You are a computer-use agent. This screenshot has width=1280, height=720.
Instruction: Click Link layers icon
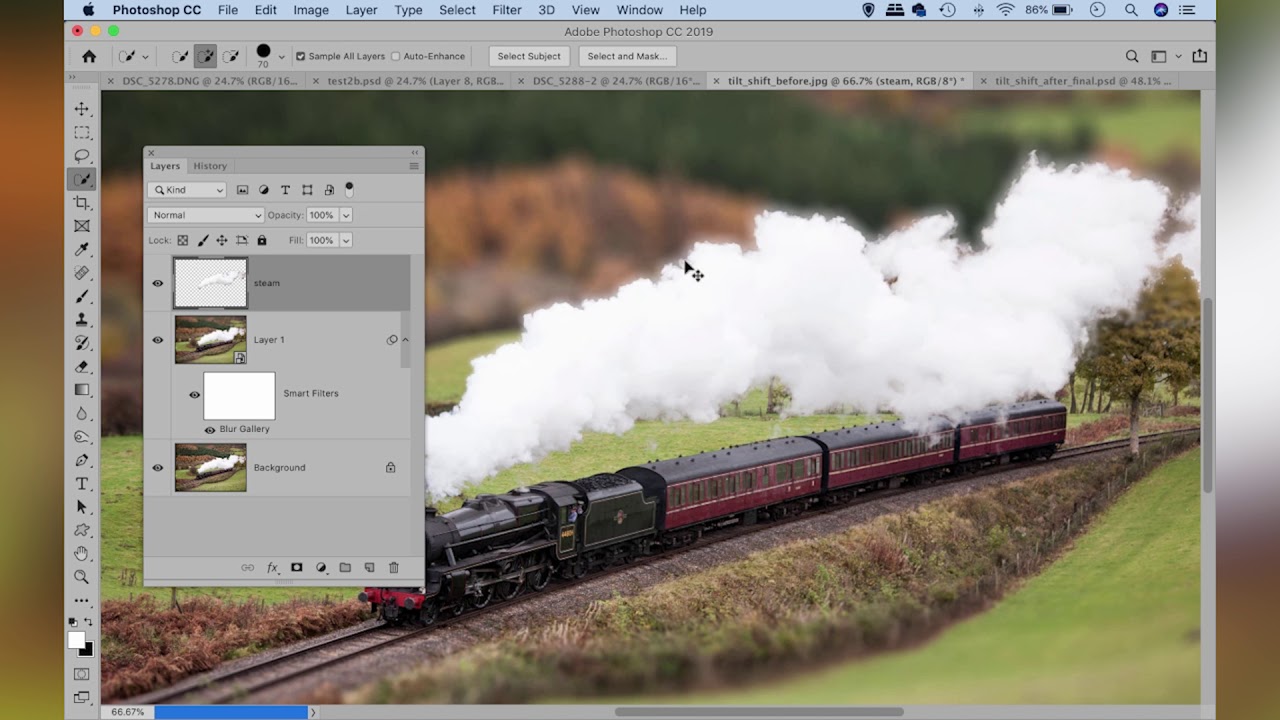247,568
